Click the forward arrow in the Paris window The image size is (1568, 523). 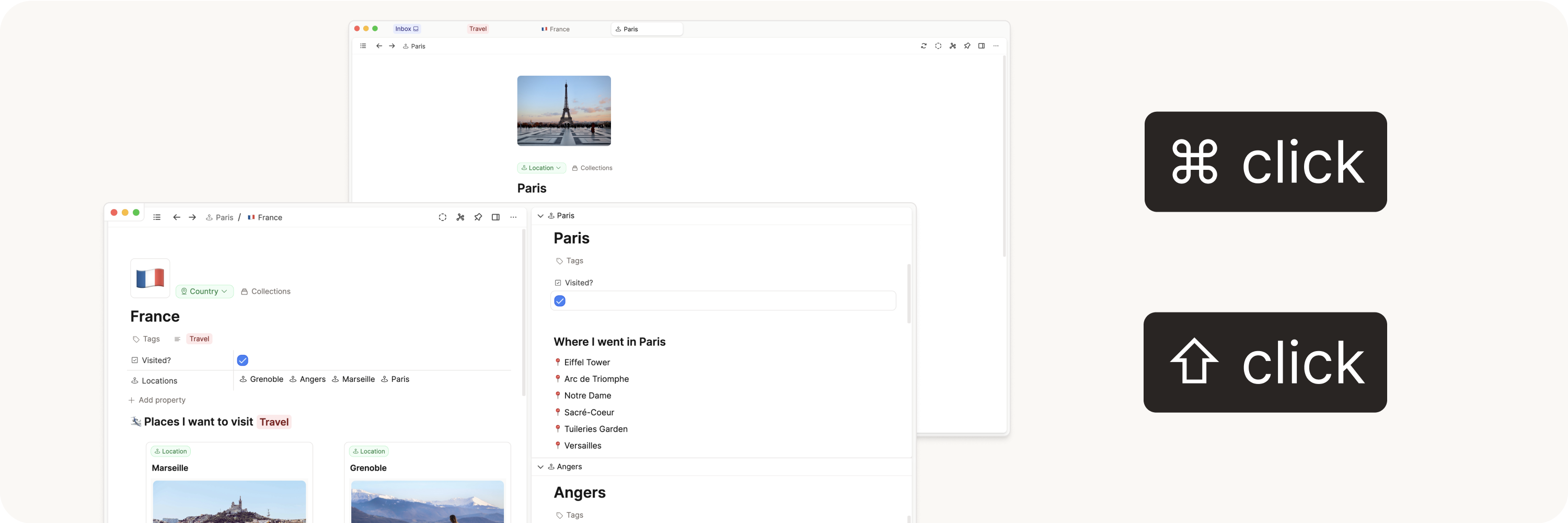392,46
